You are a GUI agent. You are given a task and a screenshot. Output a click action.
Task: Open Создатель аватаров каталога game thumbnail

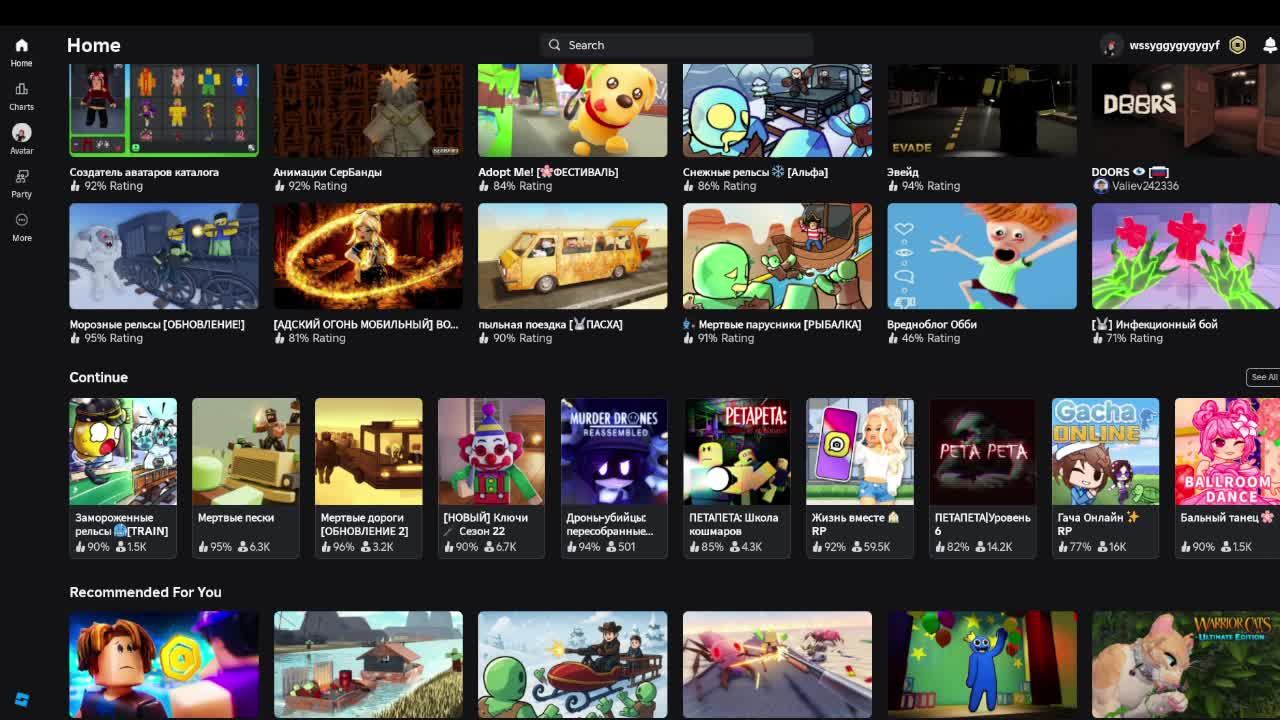click(x=164, y=110)
